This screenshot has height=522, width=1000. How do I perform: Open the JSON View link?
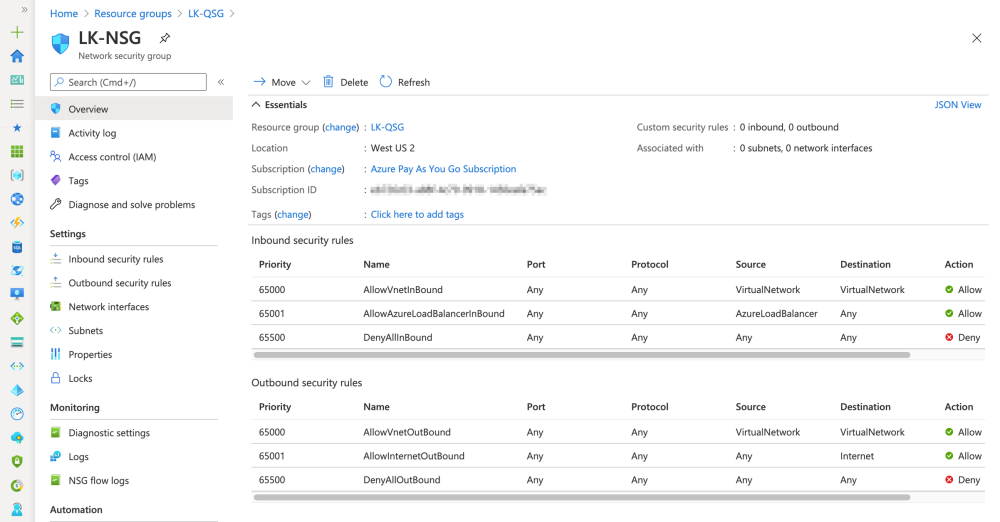coord(957,105)
